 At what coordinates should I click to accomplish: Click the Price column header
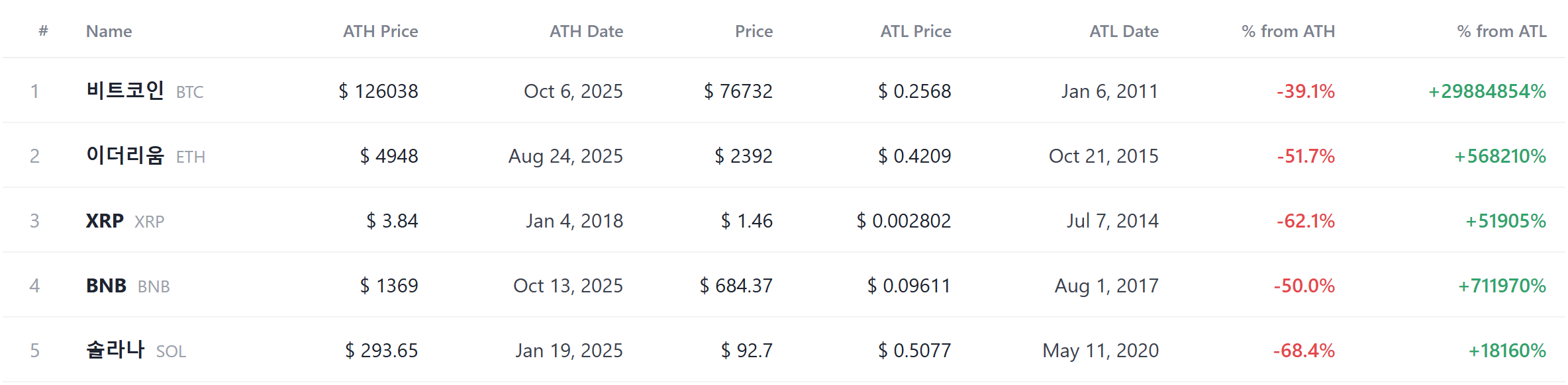[x=754, y=31]
